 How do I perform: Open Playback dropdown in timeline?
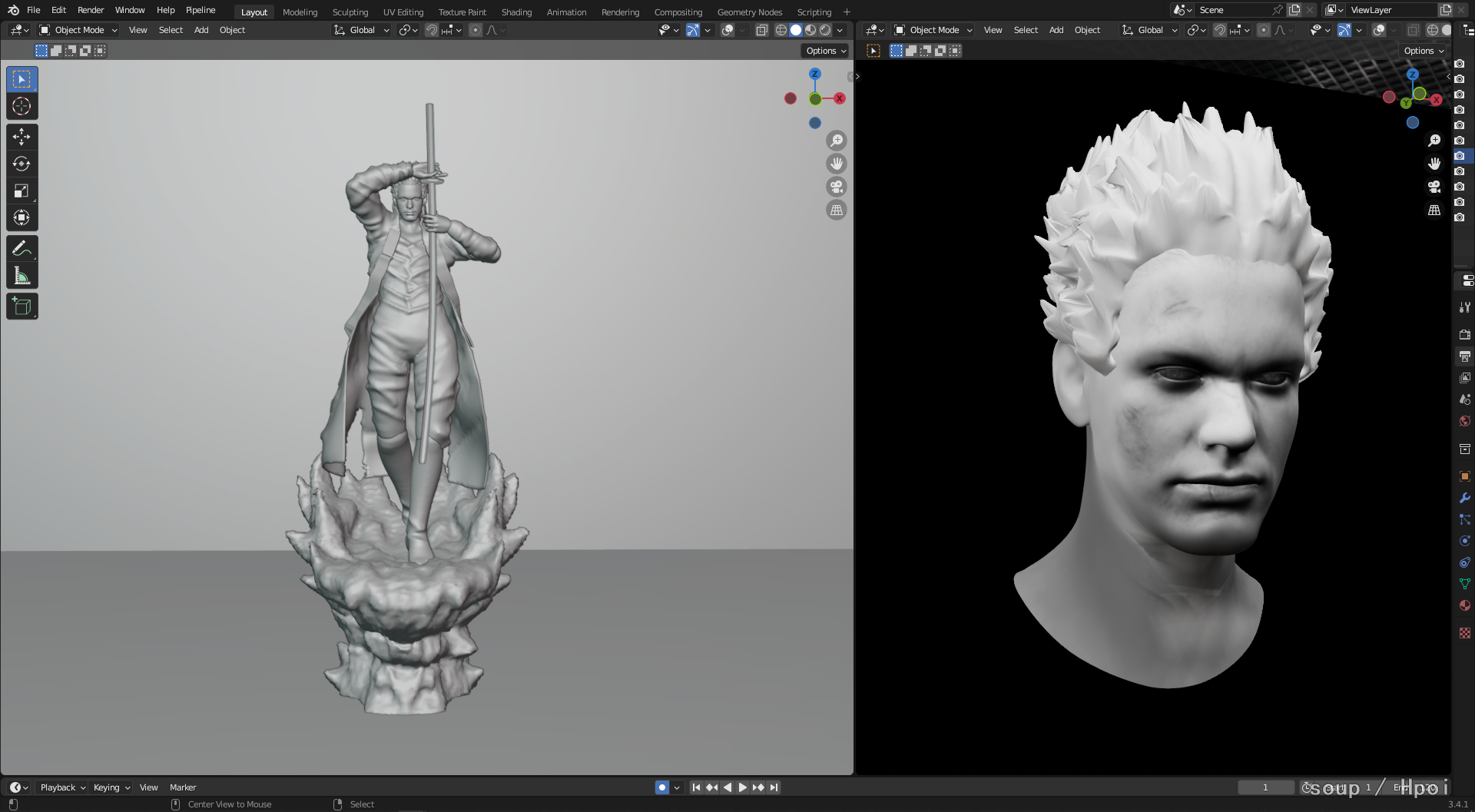click(x=62, y=787)
